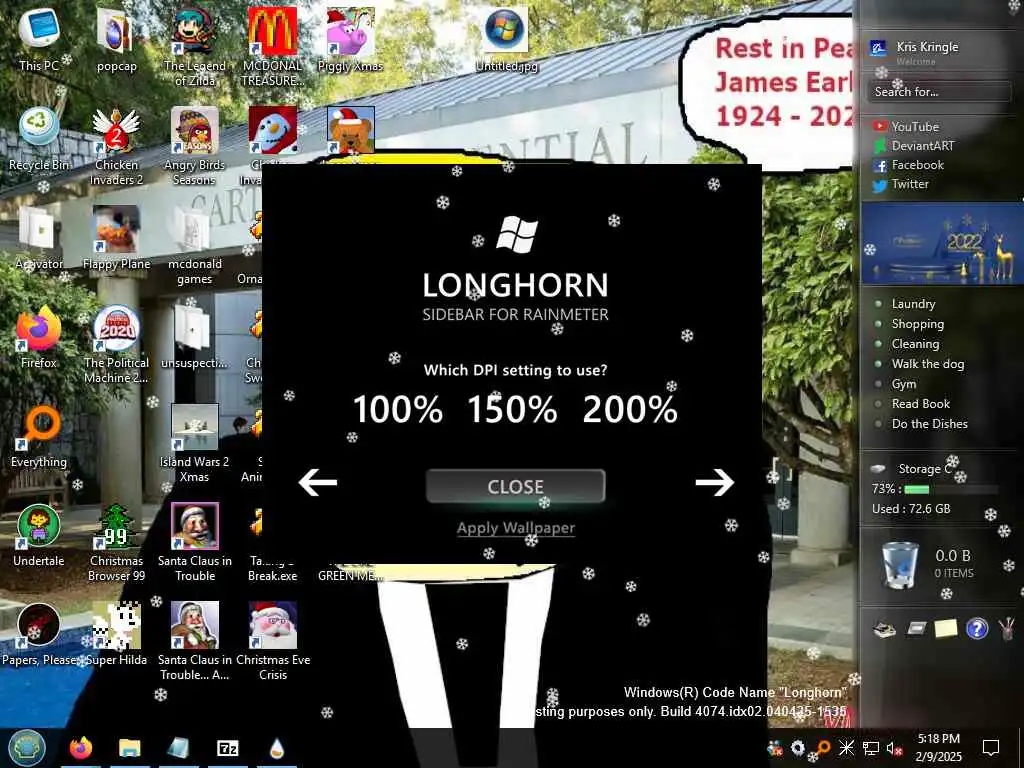Open 7-Zip from the taskbar

pos(227,748)
